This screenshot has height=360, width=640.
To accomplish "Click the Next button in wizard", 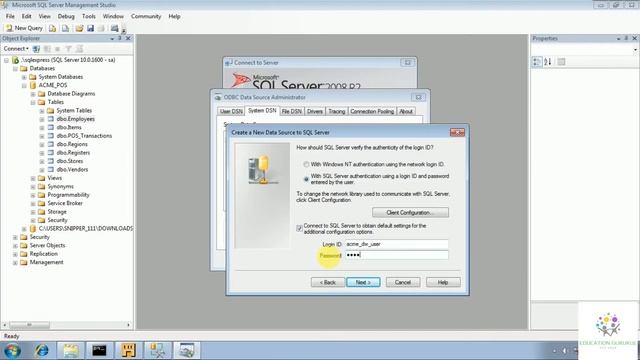I will [x=363, y=282].
